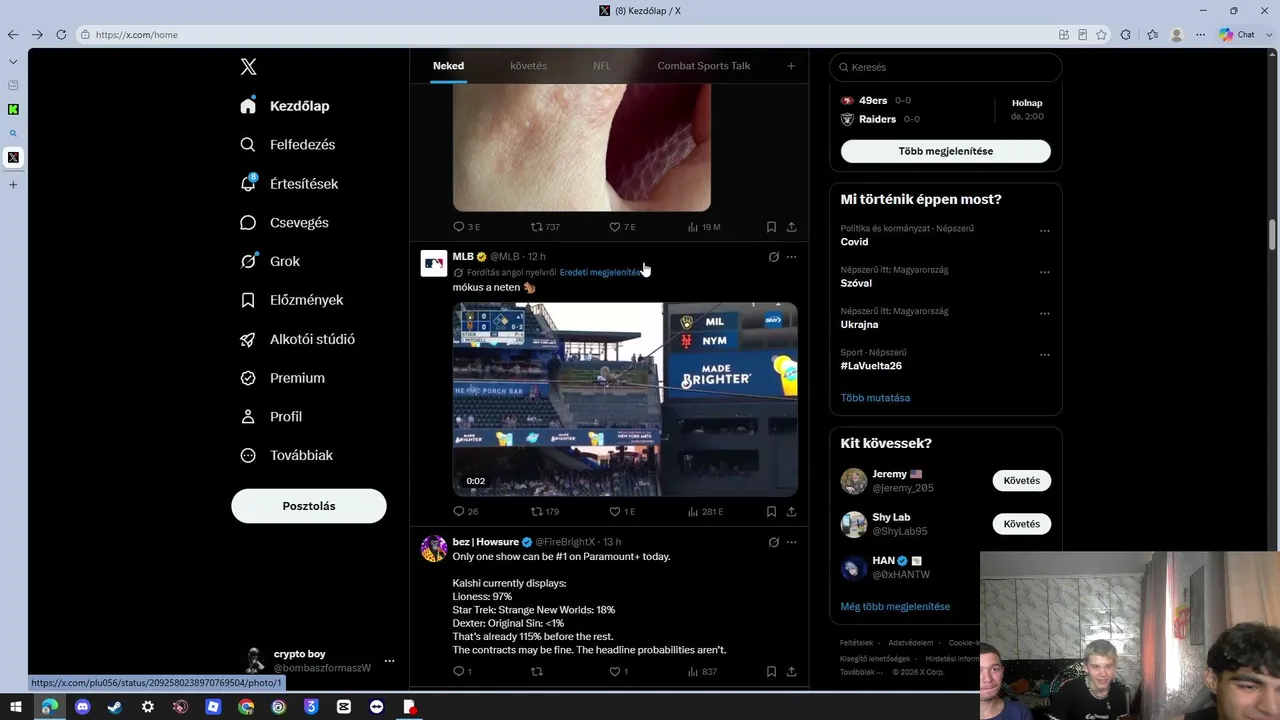
Task: Open MLB profile avatar
Action: click(434, 263)
